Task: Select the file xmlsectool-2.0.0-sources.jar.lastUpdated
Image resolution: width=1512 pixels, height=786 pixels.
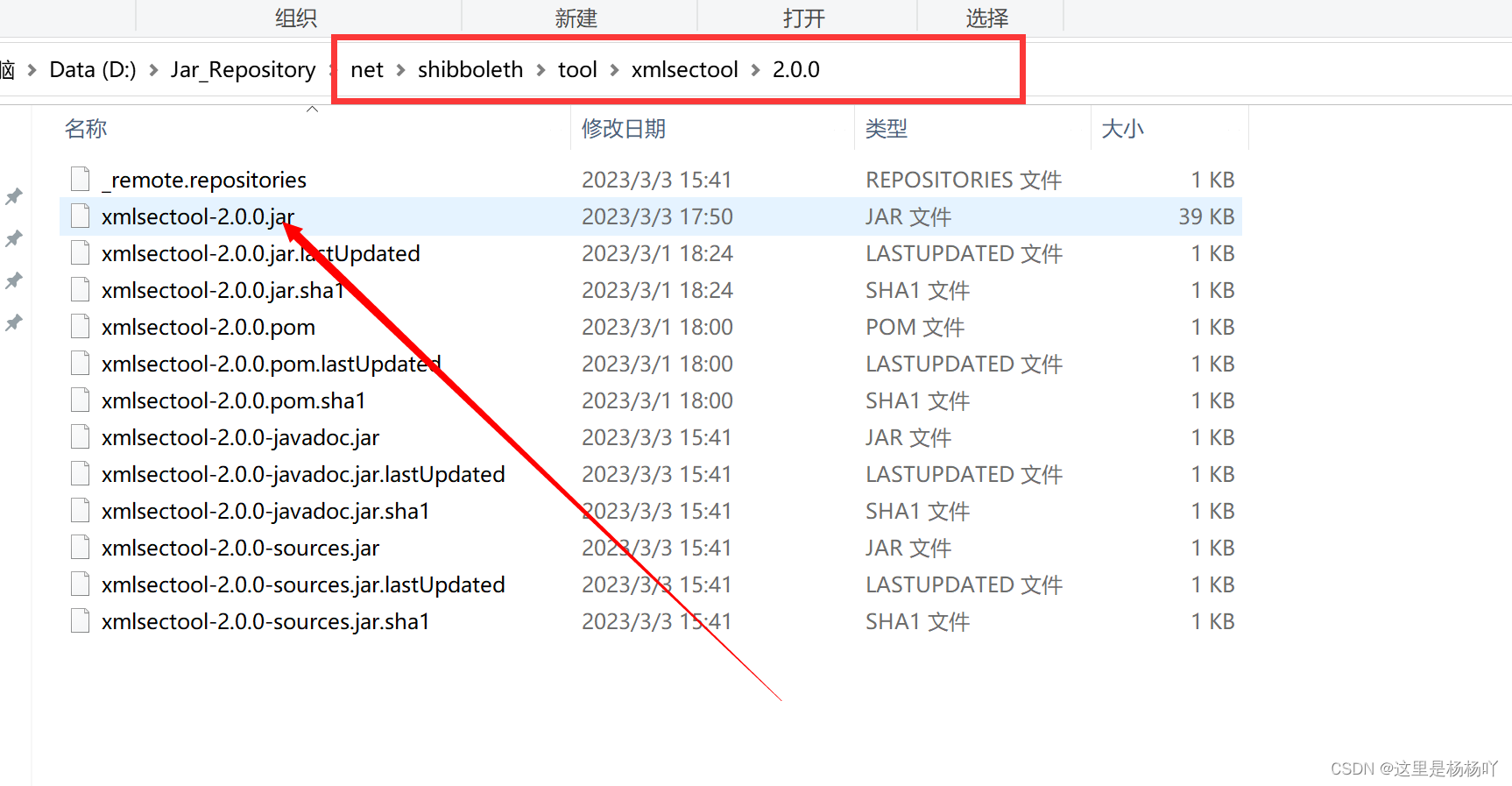Action: (303, 584)
